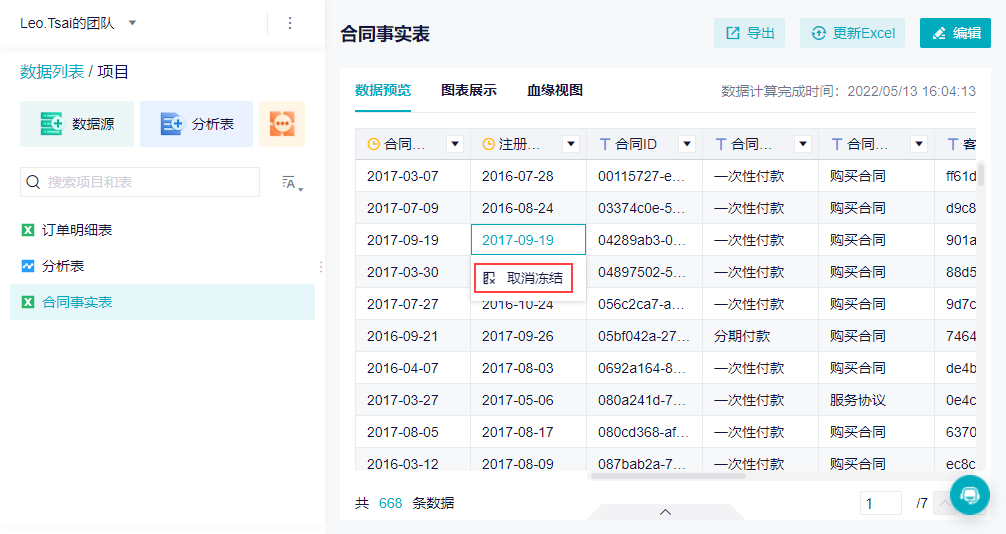The image size is (1006, 534).
Task: Click Excel icon beside 订单明细表
Action: (28, 230)
